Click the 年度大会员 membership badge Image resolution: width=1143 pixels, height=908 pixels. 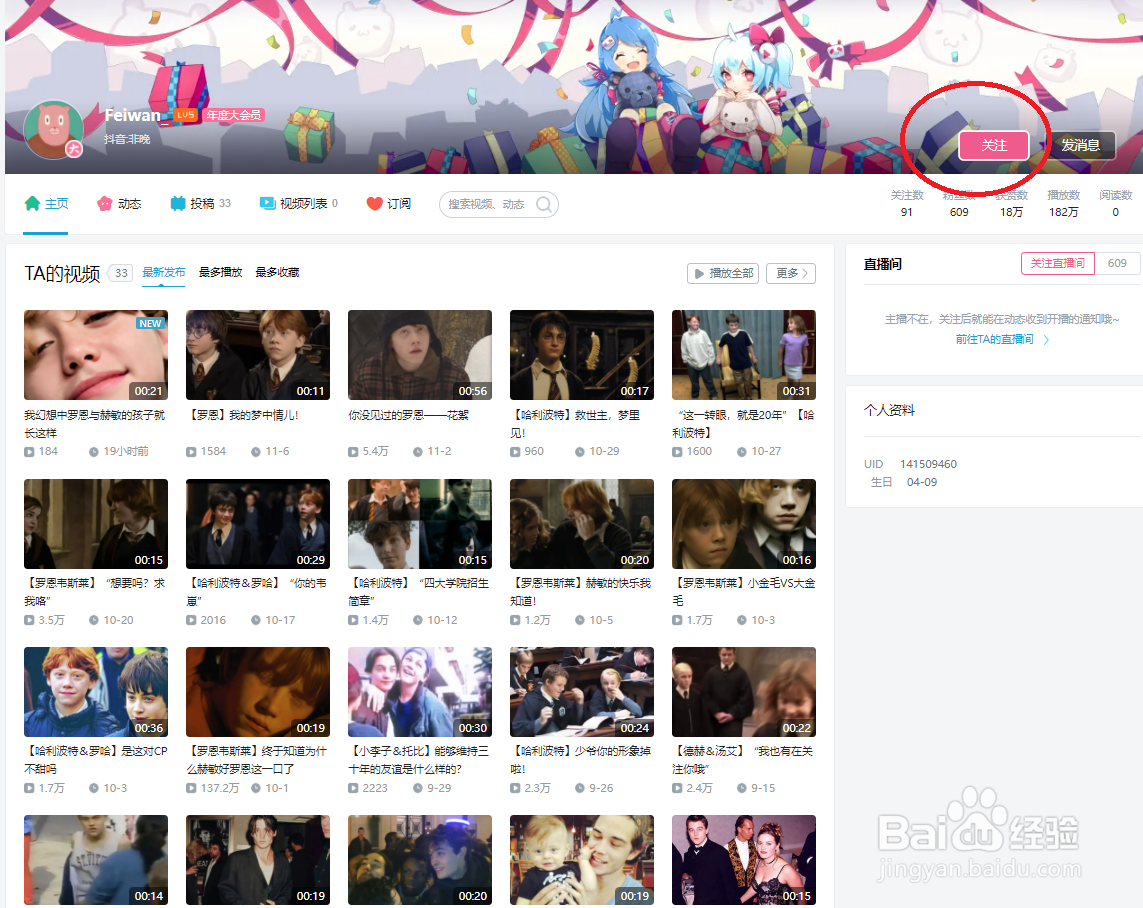point(233,115)
